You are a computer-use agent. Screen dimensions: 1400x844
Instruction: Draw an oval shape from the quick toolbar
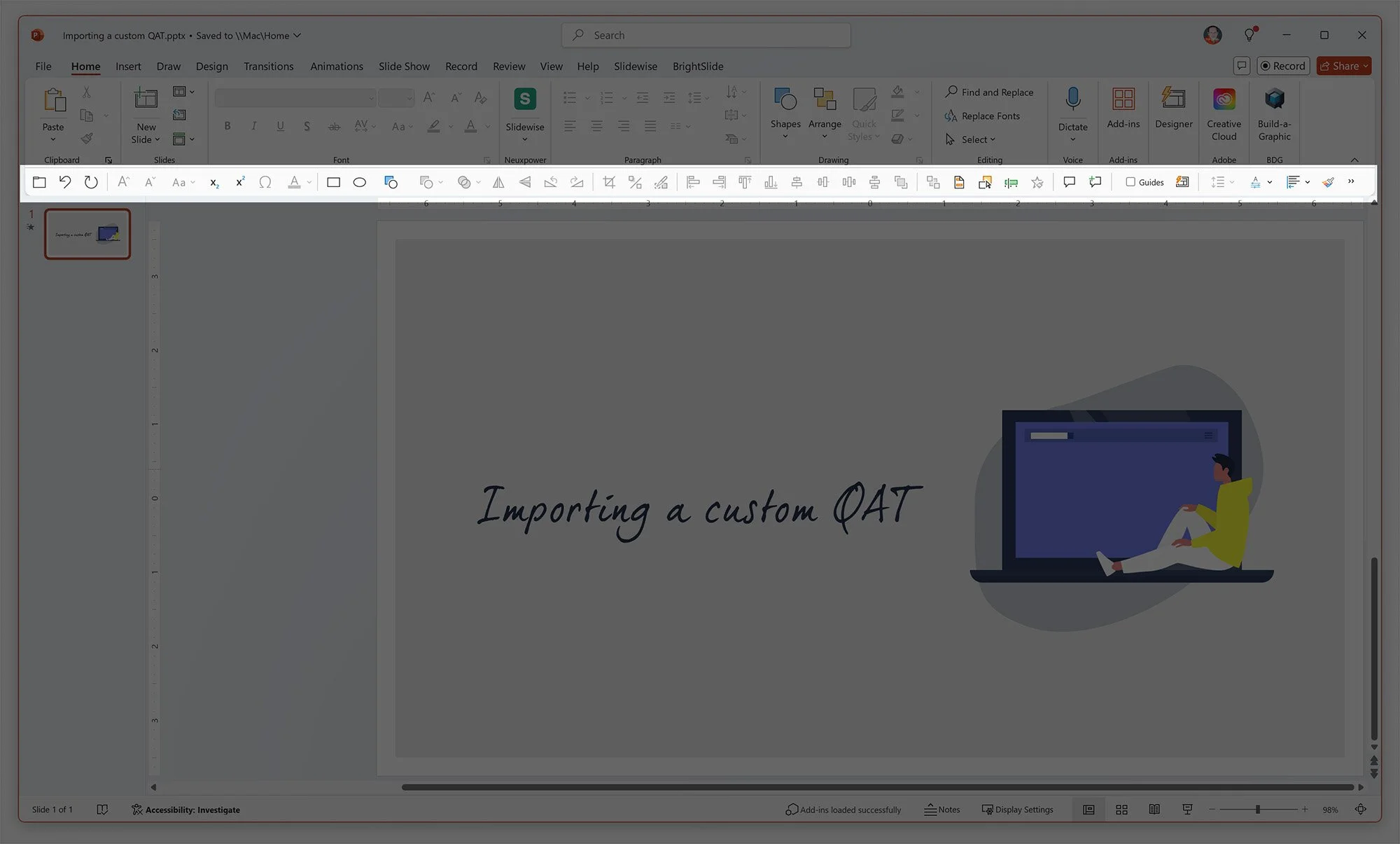tap(360, 182)
